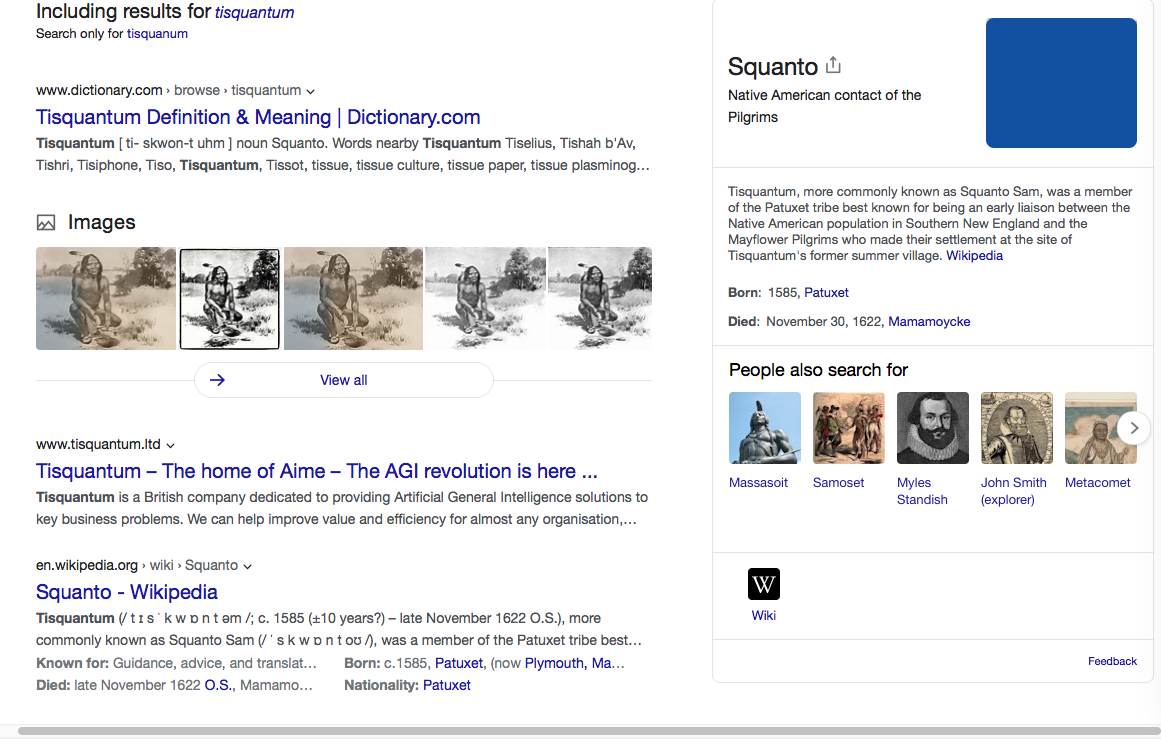The image size is (1161, 739).
Task: Open the fifth Squanto image thumbnail
Action: 600,298
